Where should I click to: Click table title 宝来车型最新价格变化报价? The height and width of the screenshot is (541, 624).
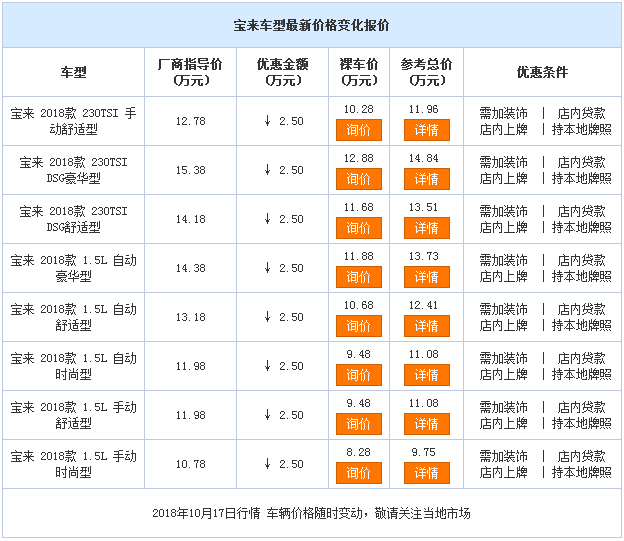(311, 25)
